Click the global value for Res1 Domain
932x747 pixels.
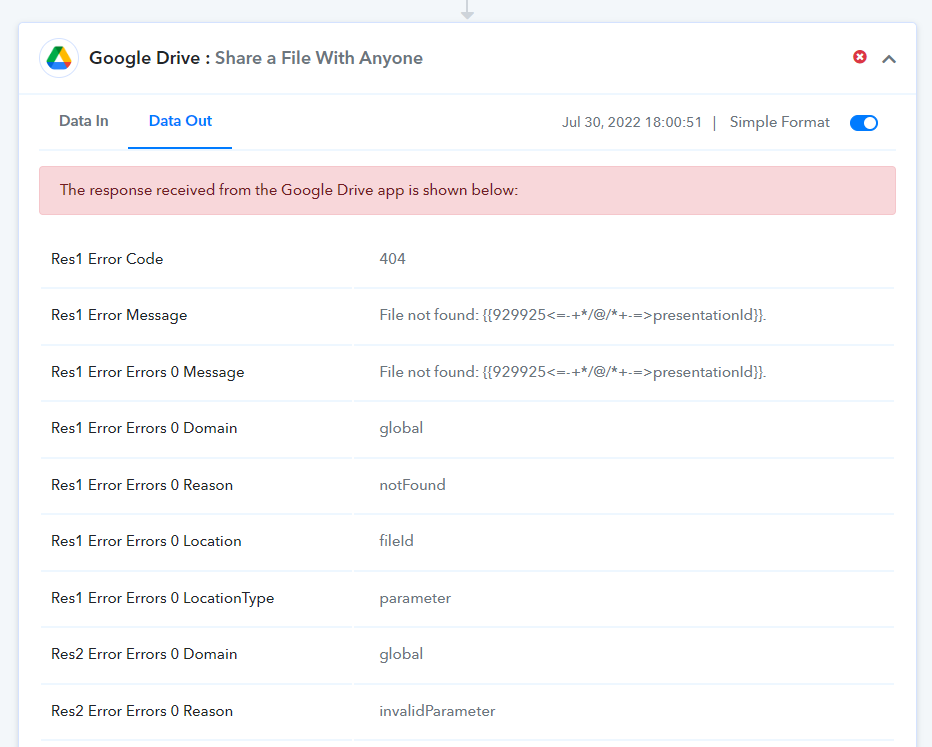pyautogui.click(x=401, y=428)
